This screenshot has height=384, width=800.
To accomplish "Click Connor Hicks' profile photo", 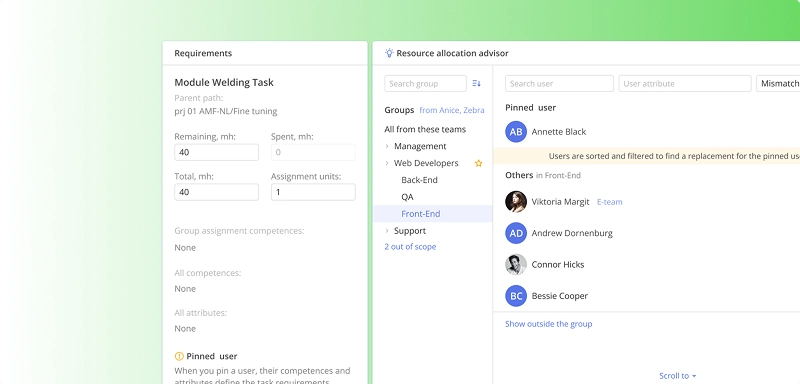I will (x=516, y=265).
